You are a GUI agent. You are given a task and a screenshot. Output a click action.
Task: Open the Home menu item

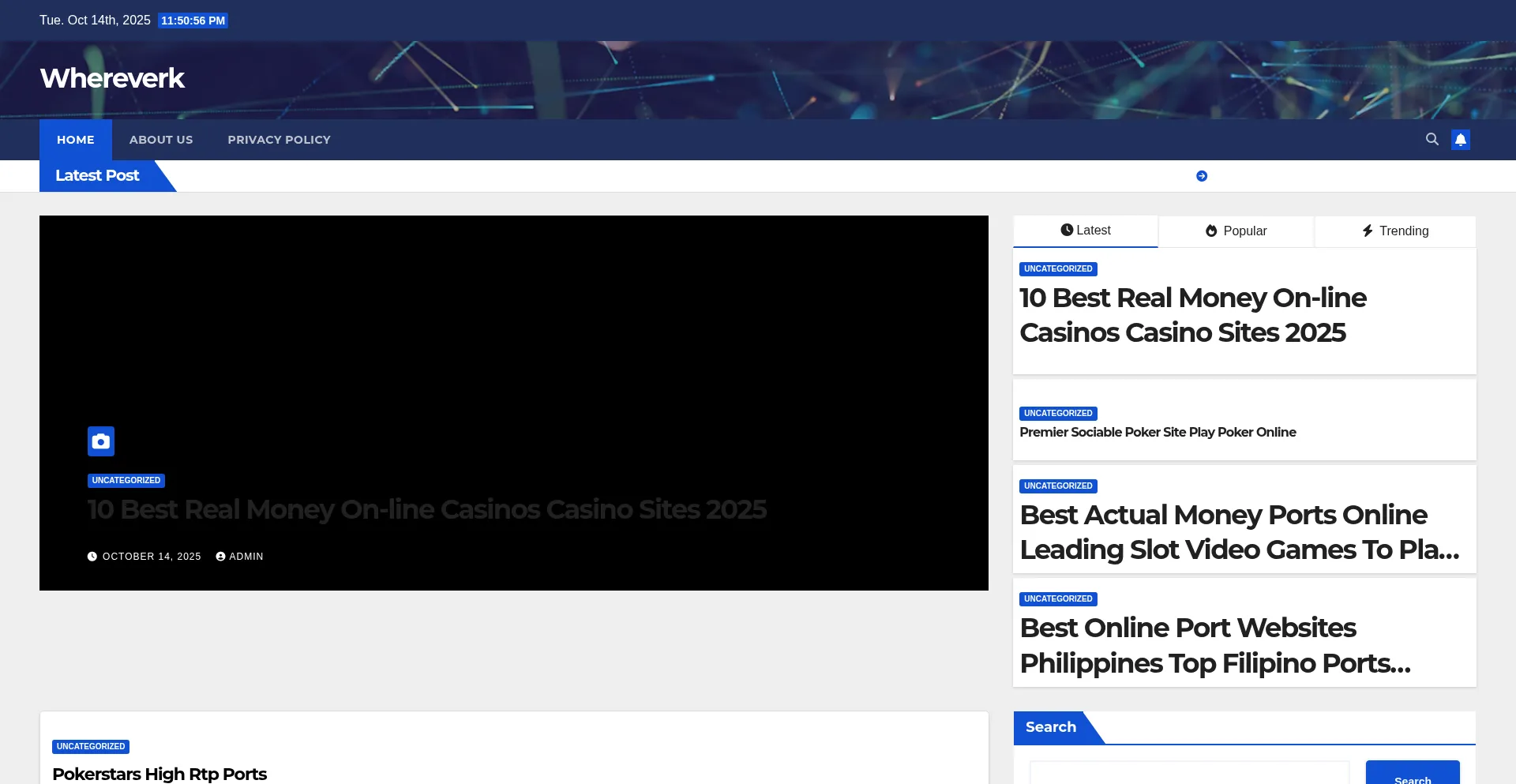[x=76, y=140]
